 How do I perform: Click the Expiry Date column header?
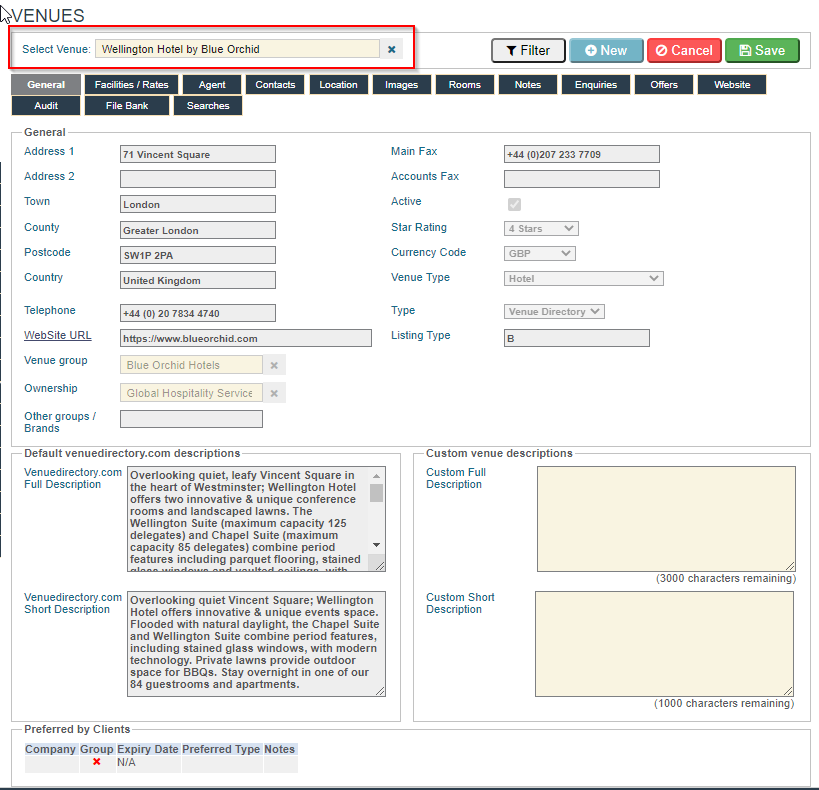tap(148, 749)
